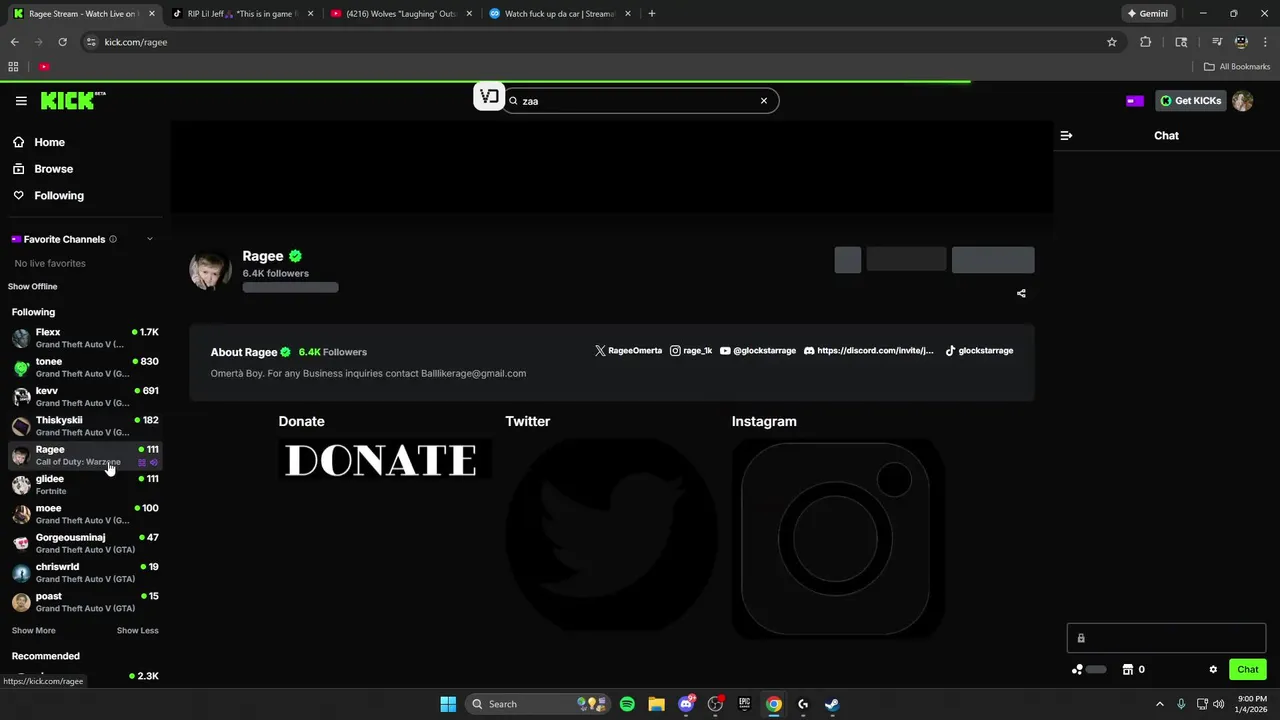Click the Instagram logo panel image
The width and height of the screenshot is (1280, 720).
[838, 538]
